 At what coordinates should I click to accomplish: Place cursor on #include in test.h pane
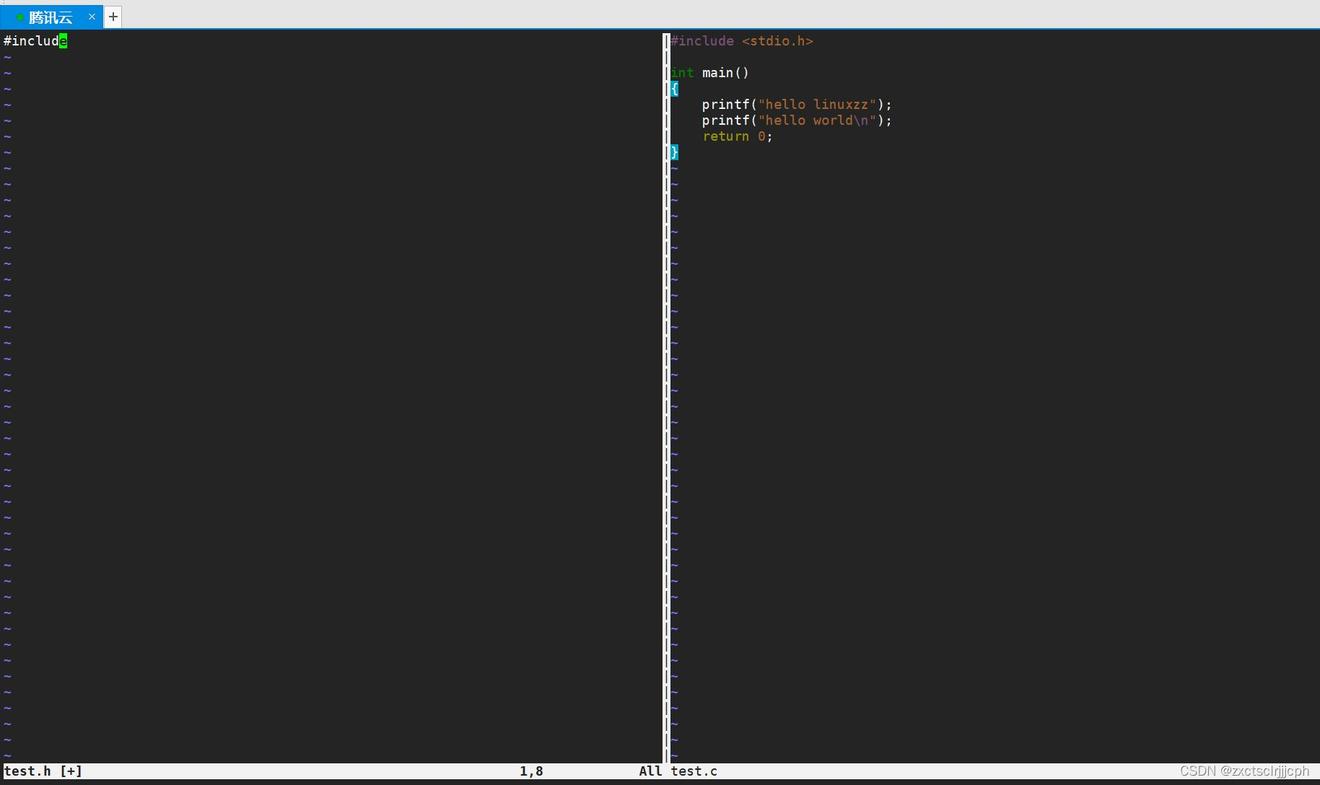click(30, 41)
